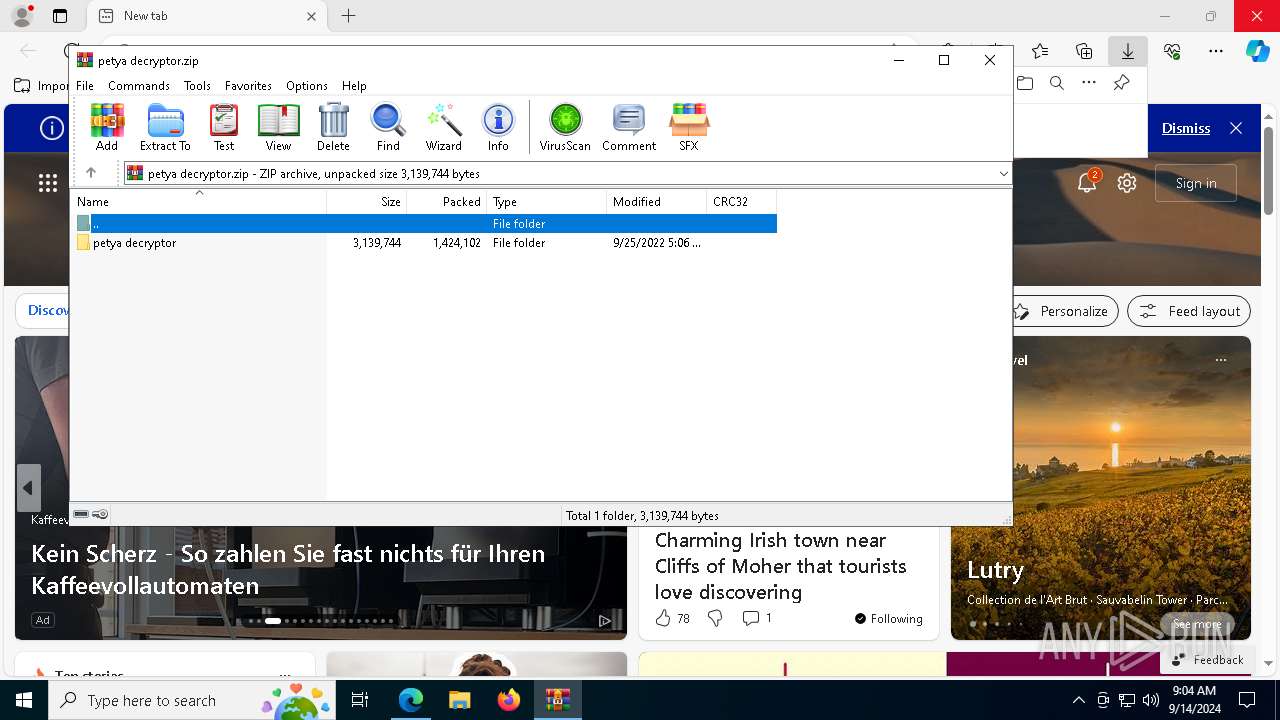1280x720 pixels.
Task: Select the parent folder '..' row
Action: pyautogui.click(x=424, y=224)
